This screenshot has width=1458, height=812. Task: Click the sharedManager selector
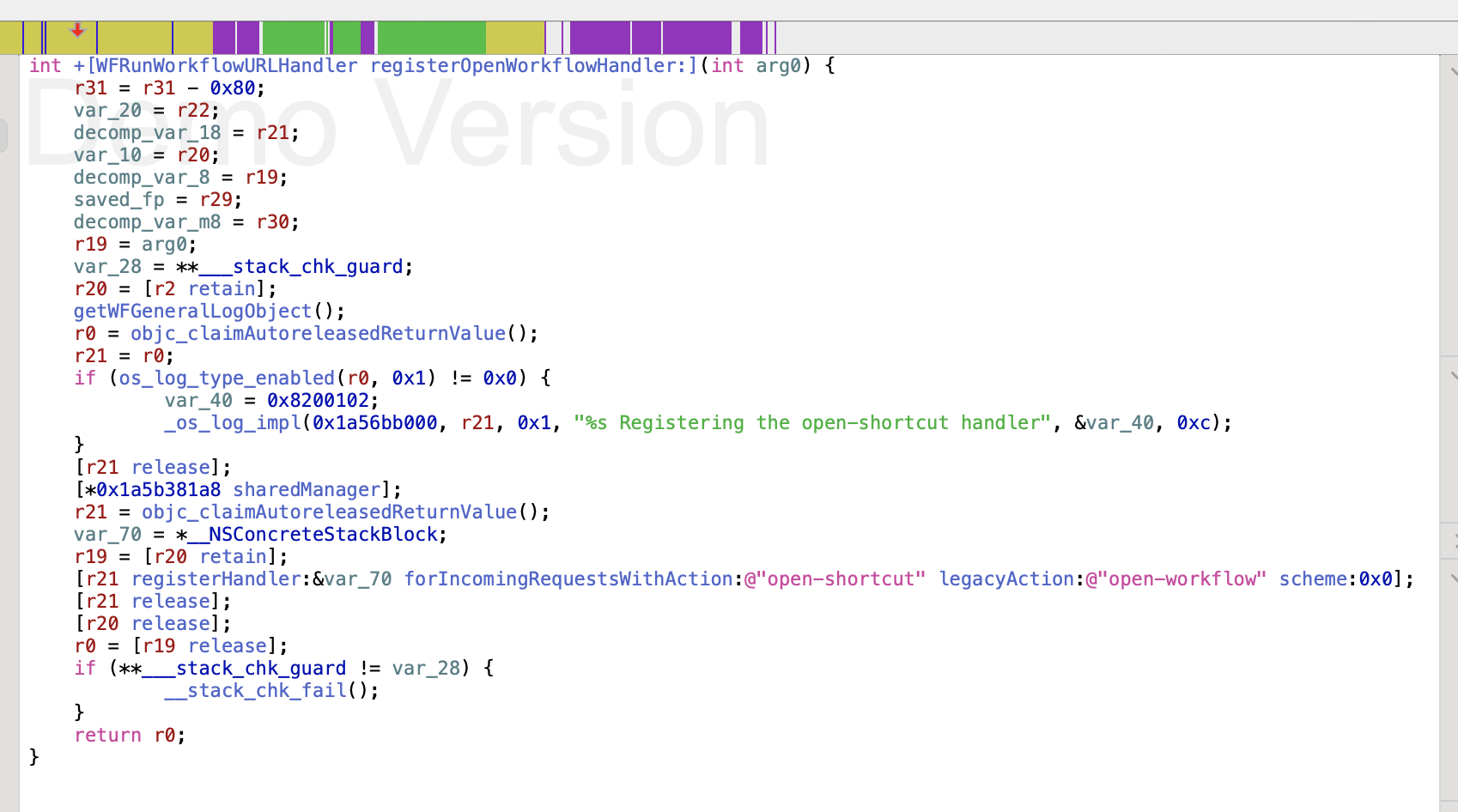(x=307, y=490)
